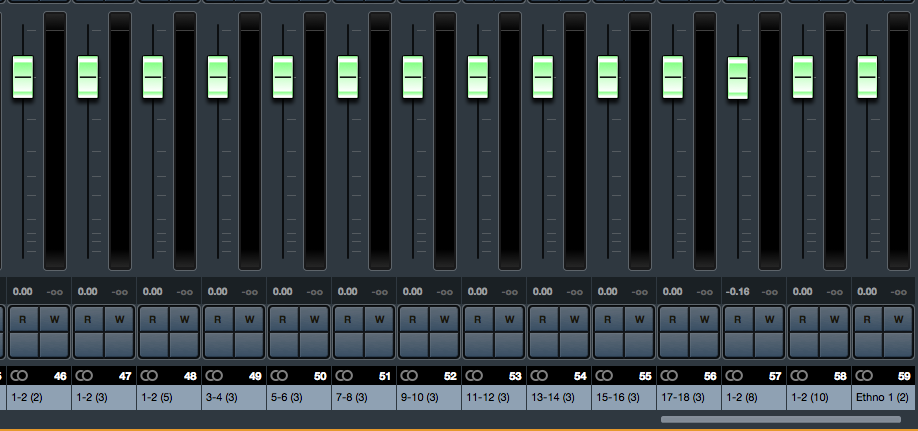
Task: Click the -0.16 volume value field
Action: 737,291
